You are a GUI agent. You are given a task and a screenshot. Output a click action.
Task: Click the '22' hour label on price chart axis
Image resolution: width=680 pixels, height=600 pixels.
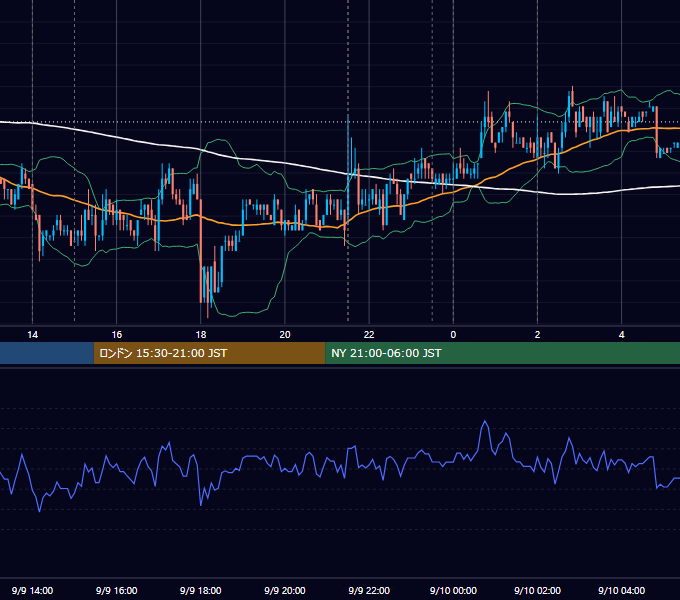(369, 335)
